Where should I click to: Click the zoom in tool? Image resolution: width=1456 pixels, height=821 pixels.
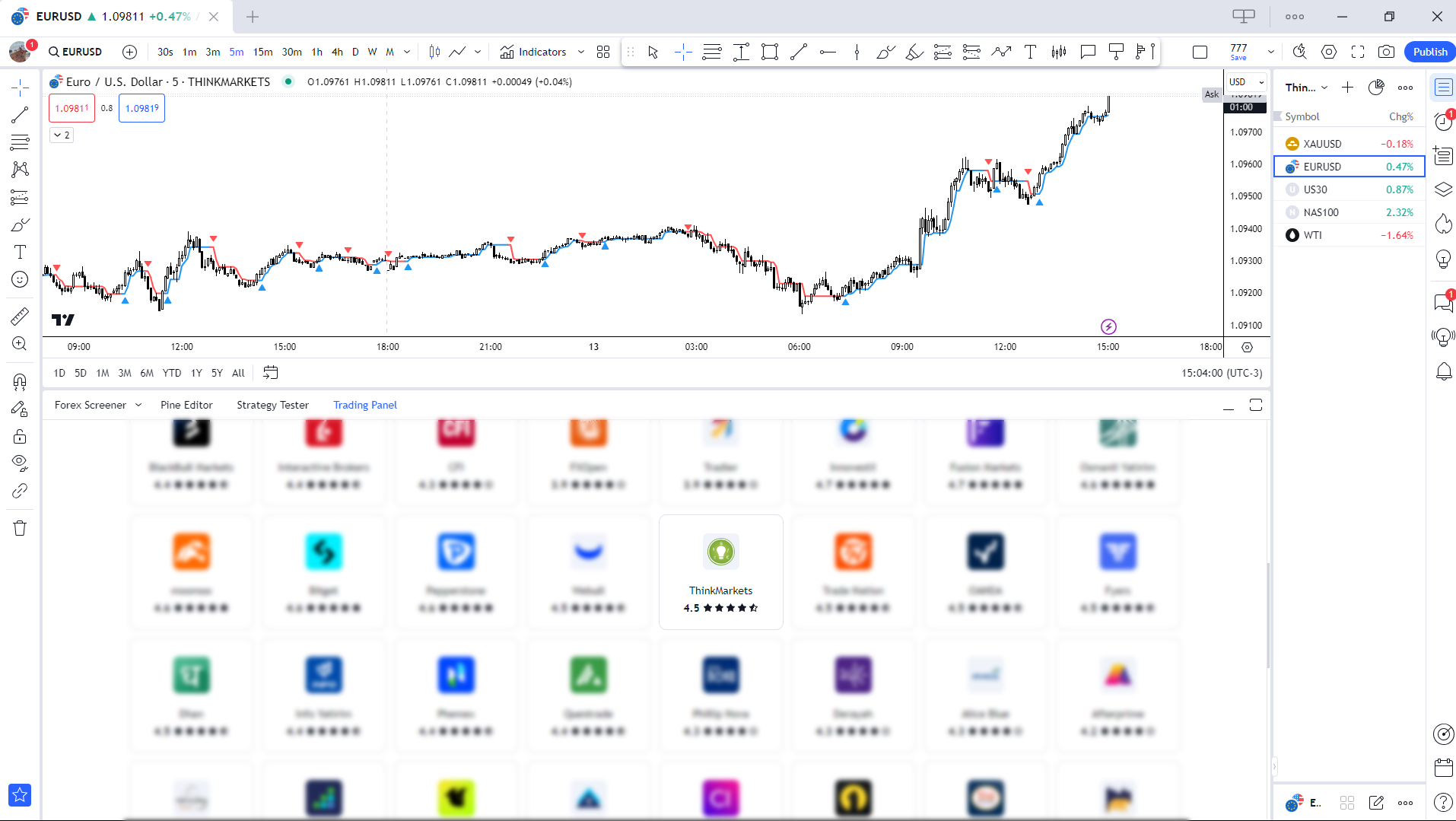pyautogui.click(x=20, y=343)
